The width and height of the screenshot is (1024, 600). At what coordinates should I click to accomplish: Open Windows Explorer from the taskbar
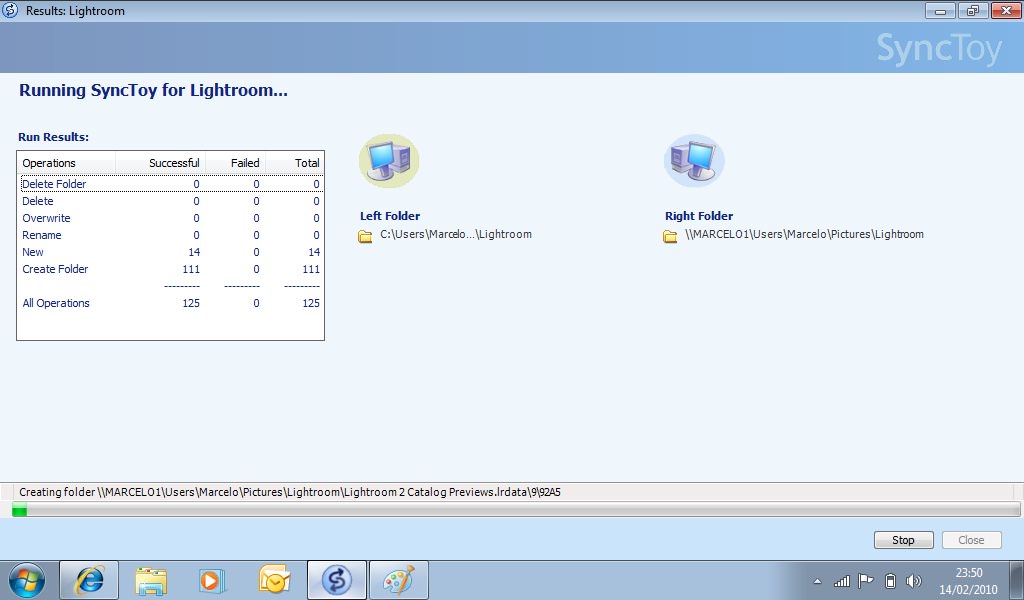click(x=151, y=580)
